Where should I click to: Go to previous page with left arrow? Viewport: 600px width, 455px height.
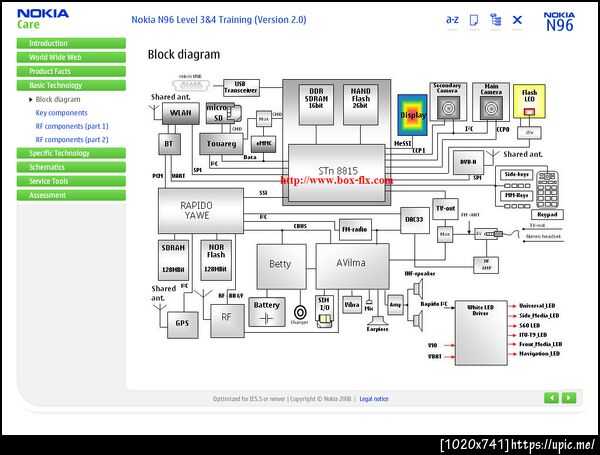point(551,398)
